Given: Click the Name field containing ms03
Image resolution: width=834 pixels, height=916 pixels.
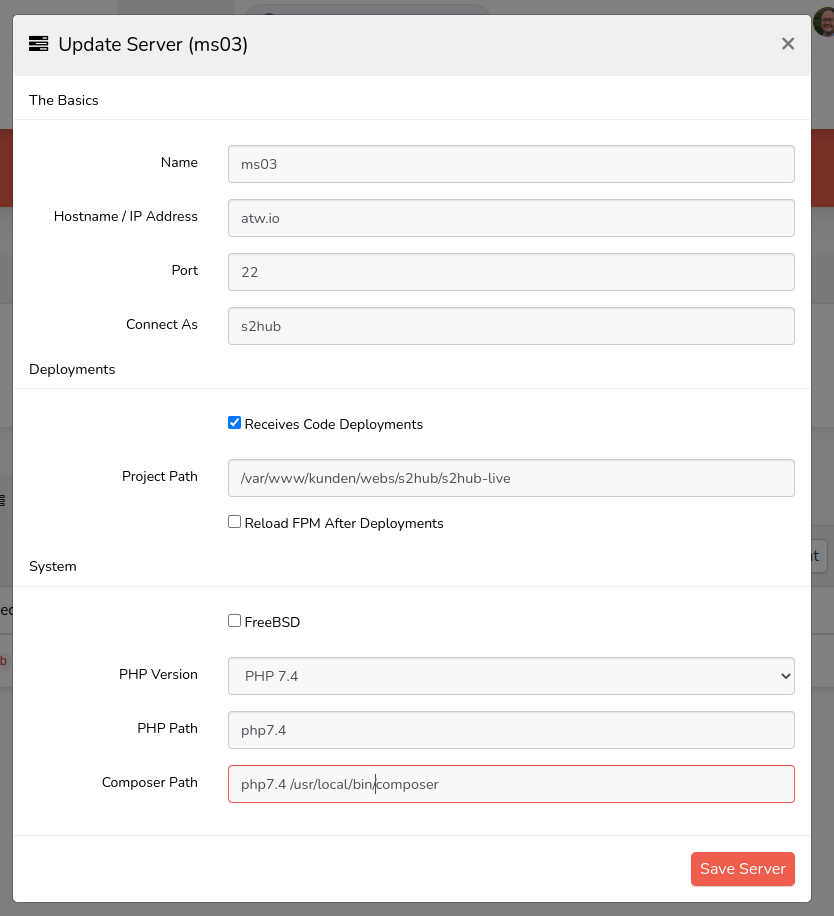Looking at the screenshot, I should 511,164.
